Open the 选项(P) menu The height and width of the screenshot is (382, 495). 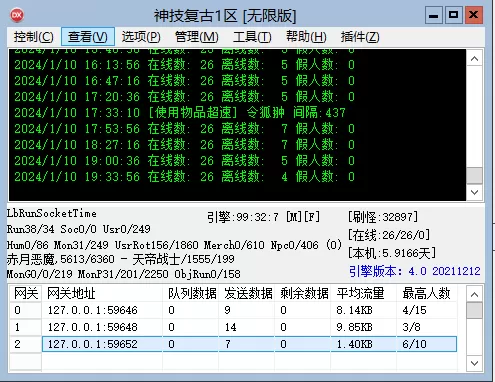pyautogui.click(x=141, y=37)
